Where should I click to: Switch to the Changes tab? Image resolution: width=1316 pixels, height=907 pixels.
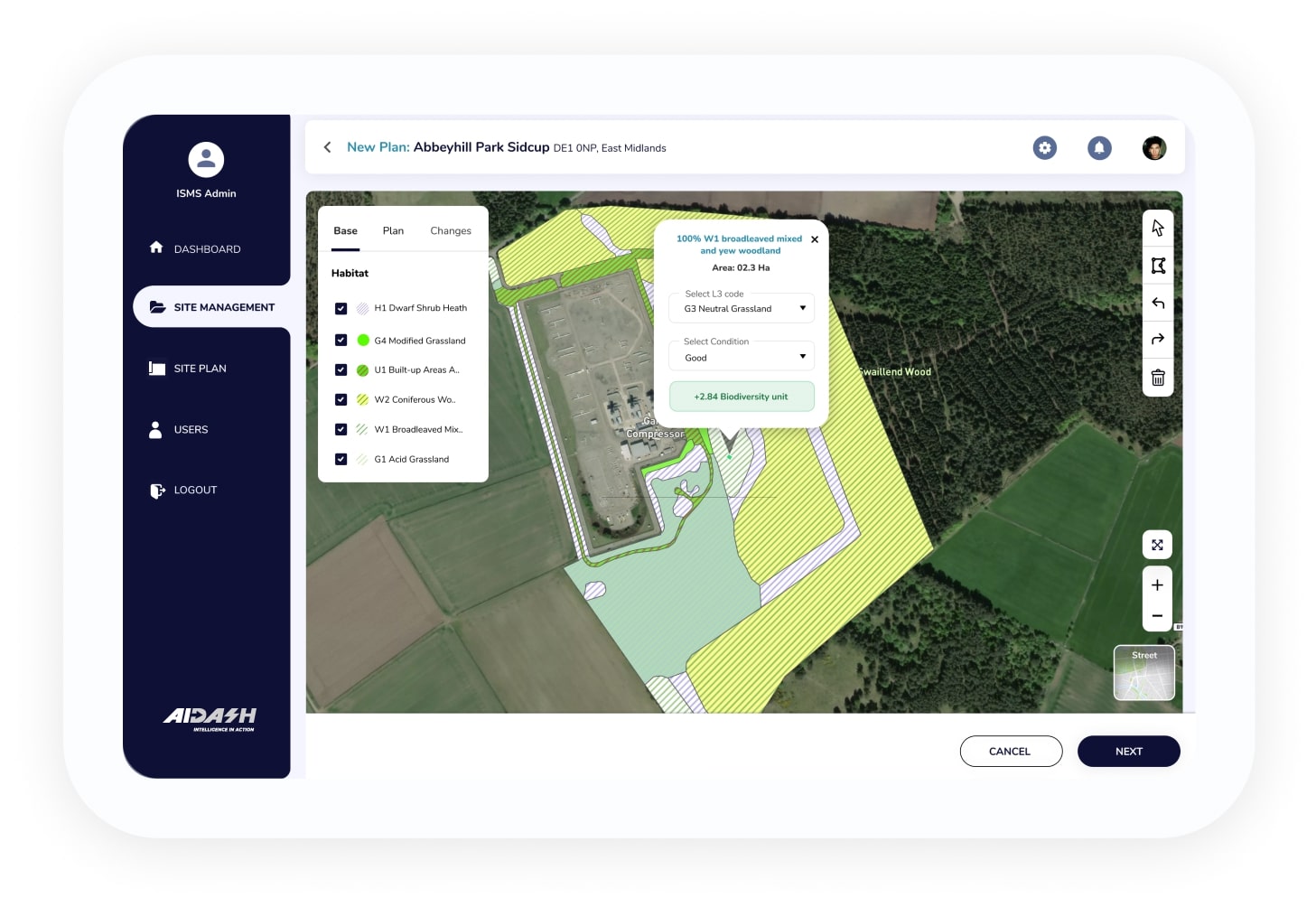coord(451,231)
